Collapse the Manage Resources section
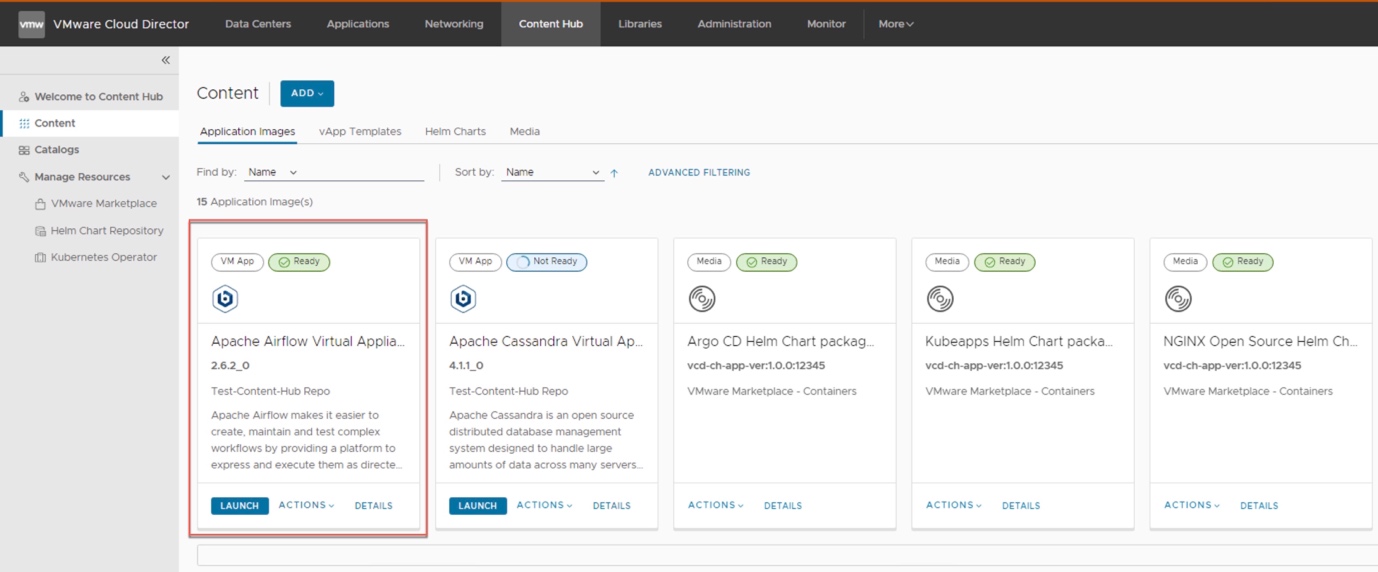The image size is (1378, 572). pos(165,177)
